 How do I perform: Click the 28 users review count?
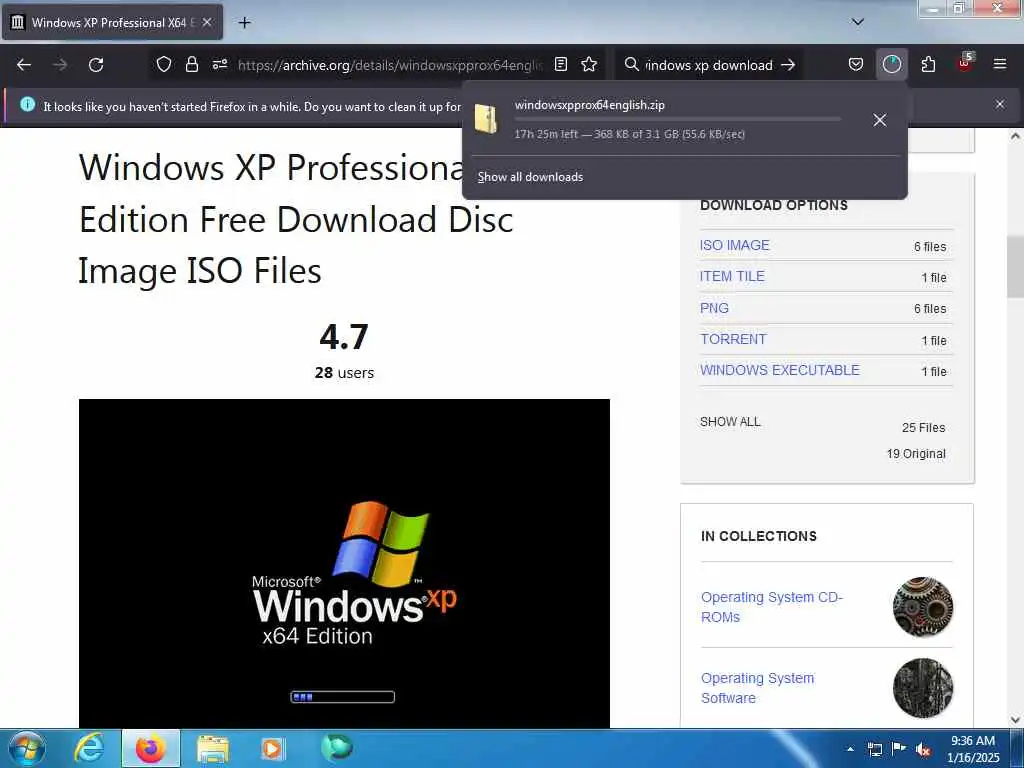point(344,373)
